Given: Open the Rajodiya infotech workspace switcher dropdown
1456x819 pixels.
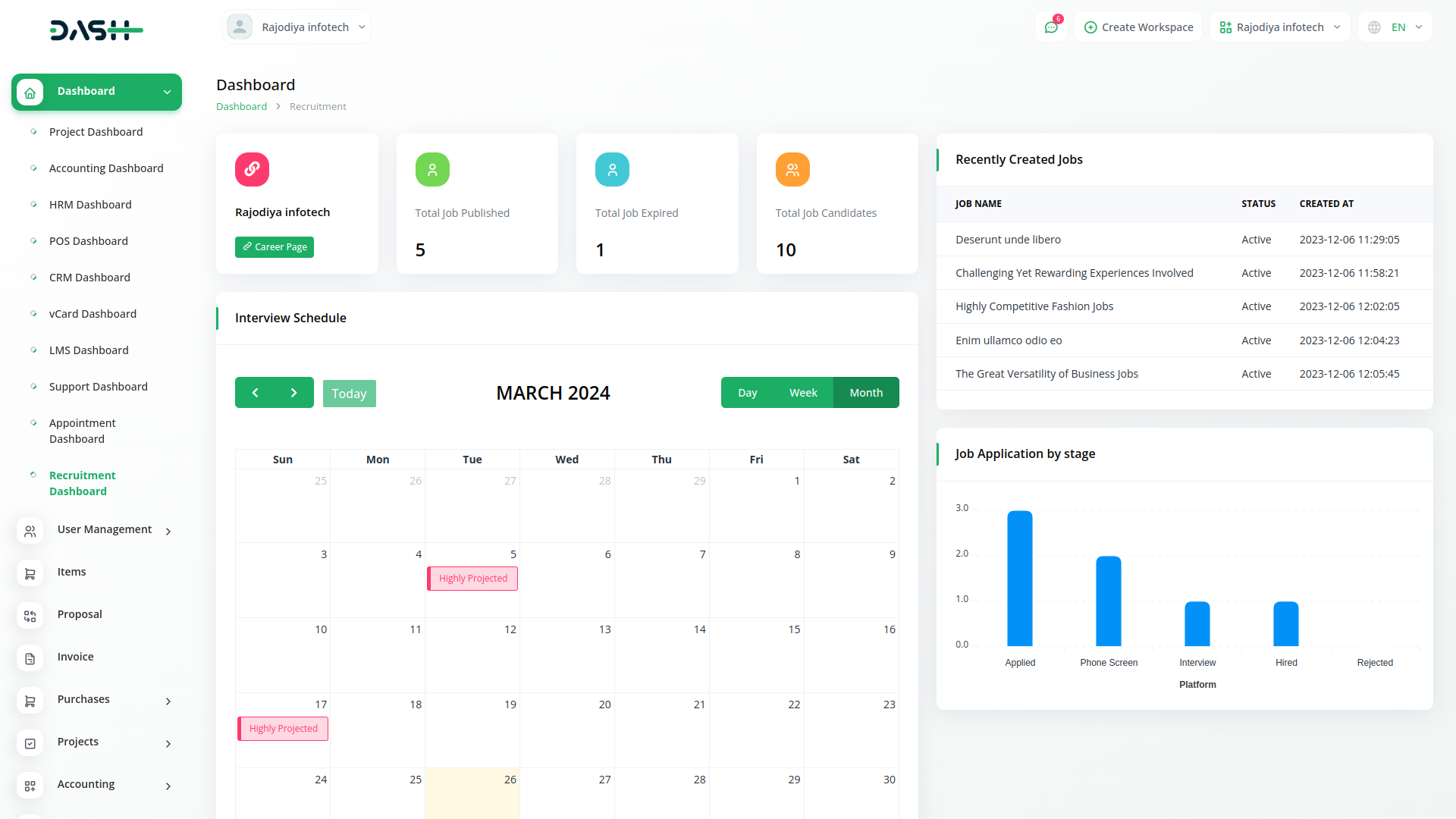Looking at the screenshot, I should [x=1279, y=27].
